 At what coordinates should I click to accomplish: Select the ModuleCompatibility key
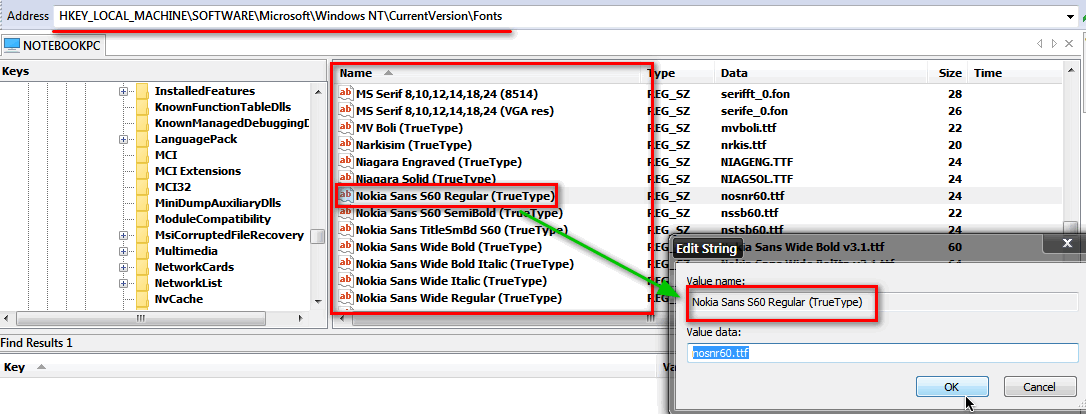pos(213,219)
